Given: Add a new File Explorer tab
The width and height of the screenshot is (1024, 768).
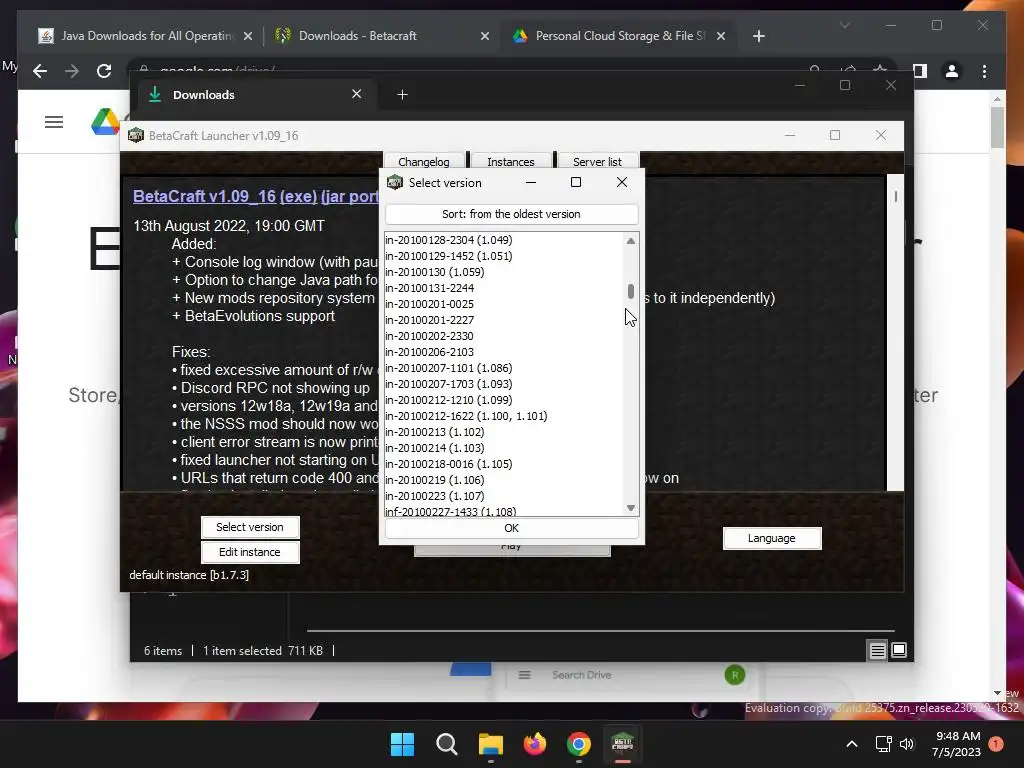Looking at the screenshot, I should [402, 95].
